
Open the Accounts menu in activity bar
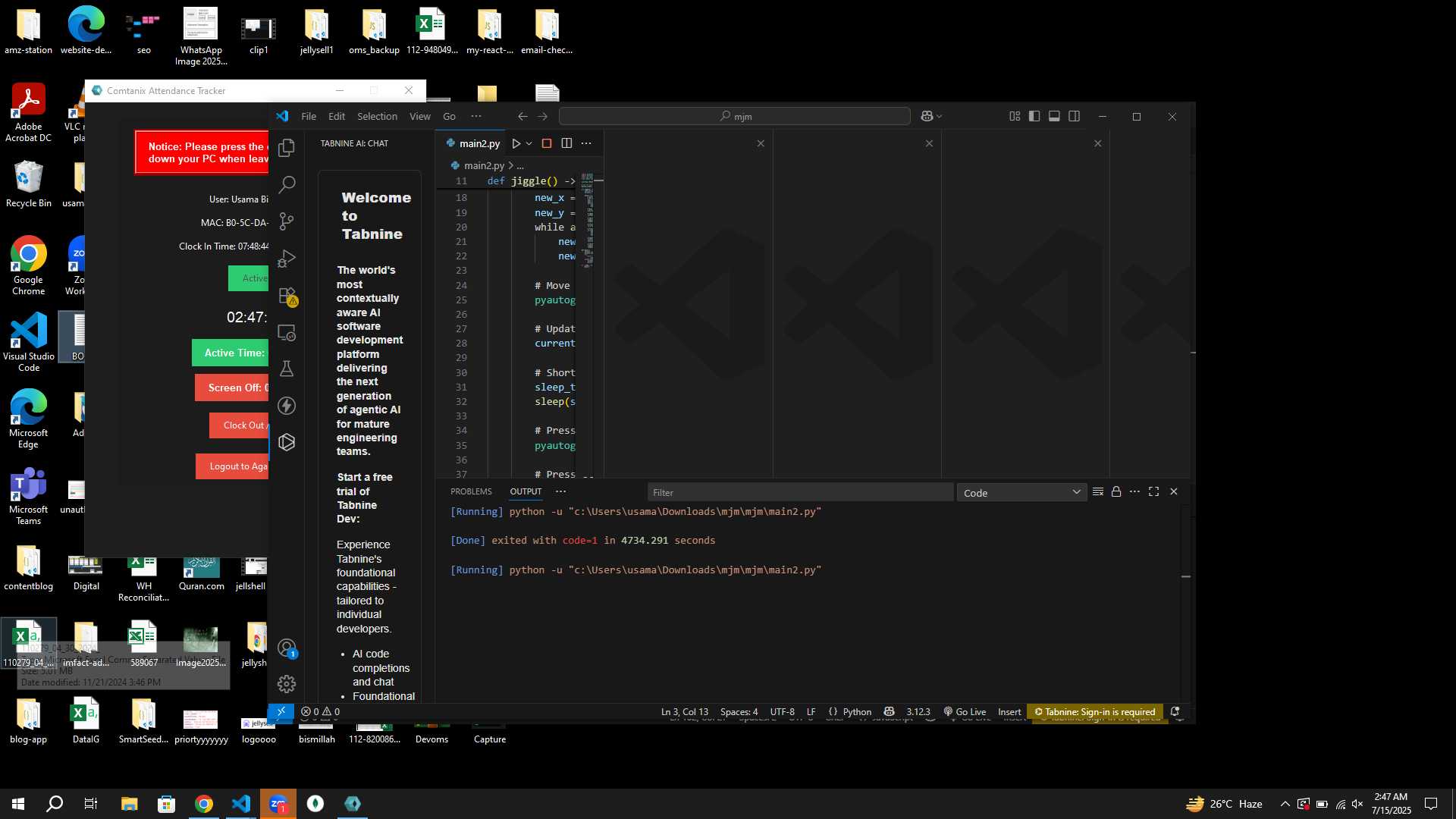tap(287, 648)
